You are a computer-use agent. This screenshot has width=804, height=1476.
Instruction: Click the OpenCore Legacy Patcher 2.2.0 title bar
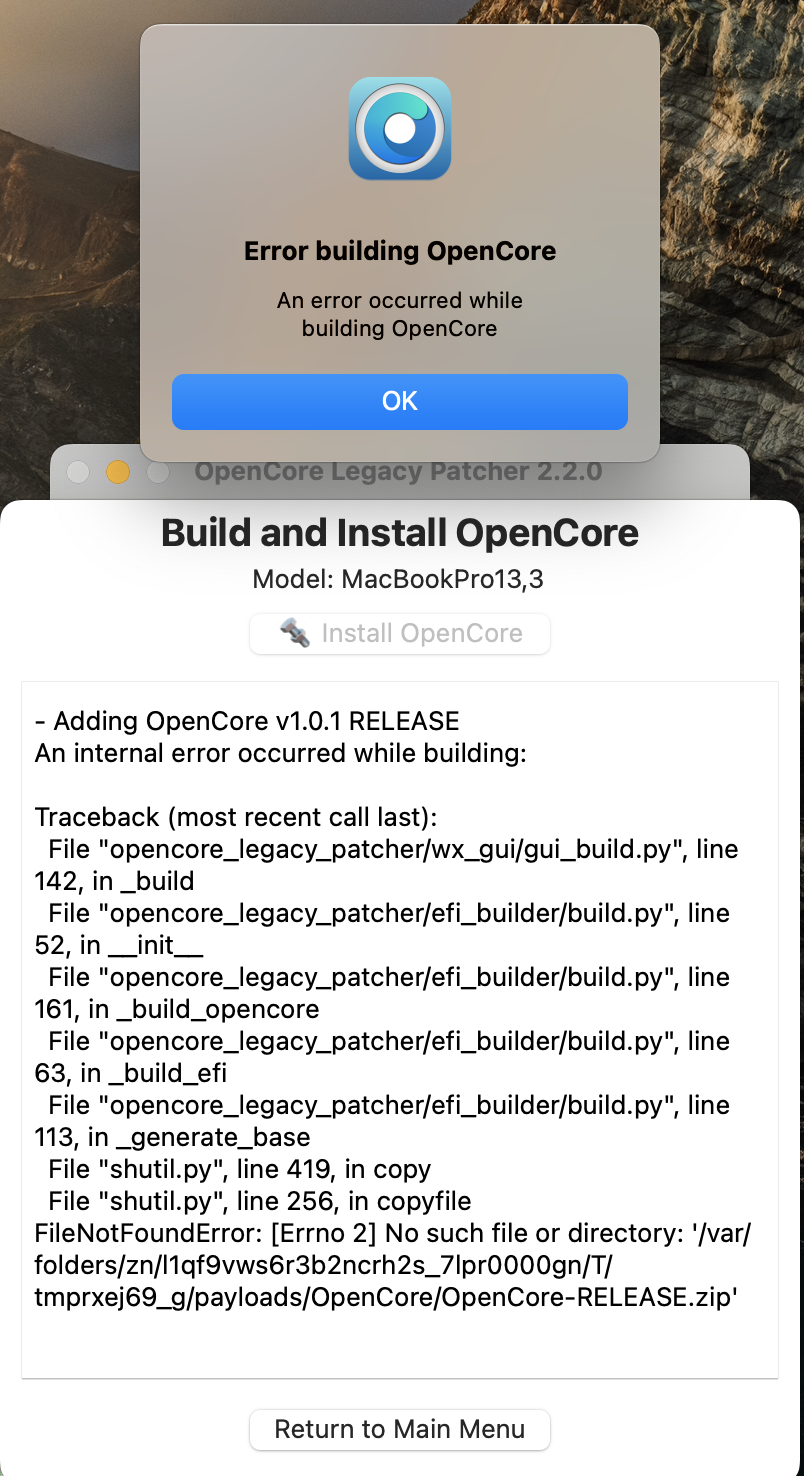point(398,471)
